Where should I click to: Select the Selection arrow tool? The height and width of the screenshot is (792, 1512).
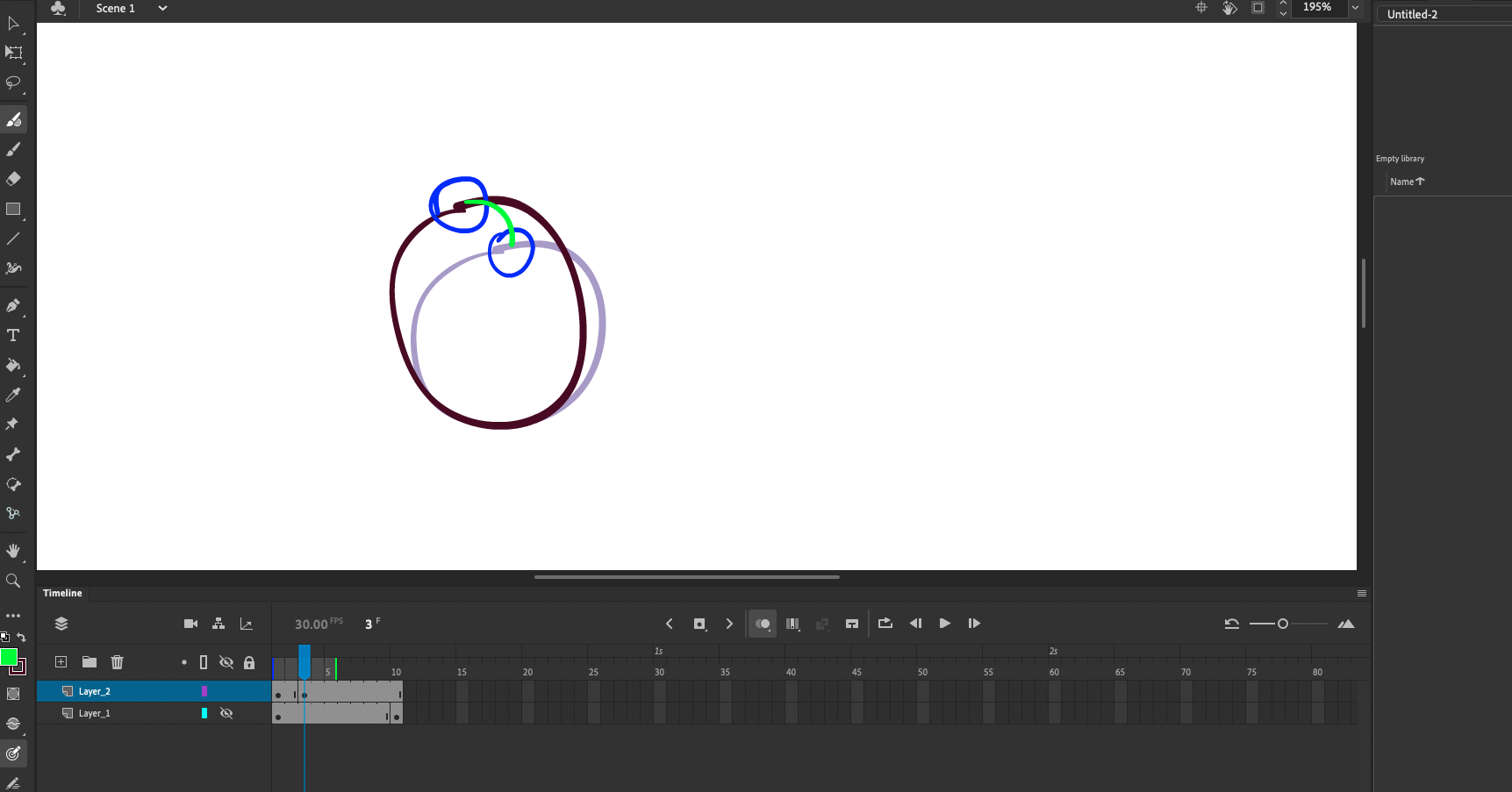click(x=14, y=24)
